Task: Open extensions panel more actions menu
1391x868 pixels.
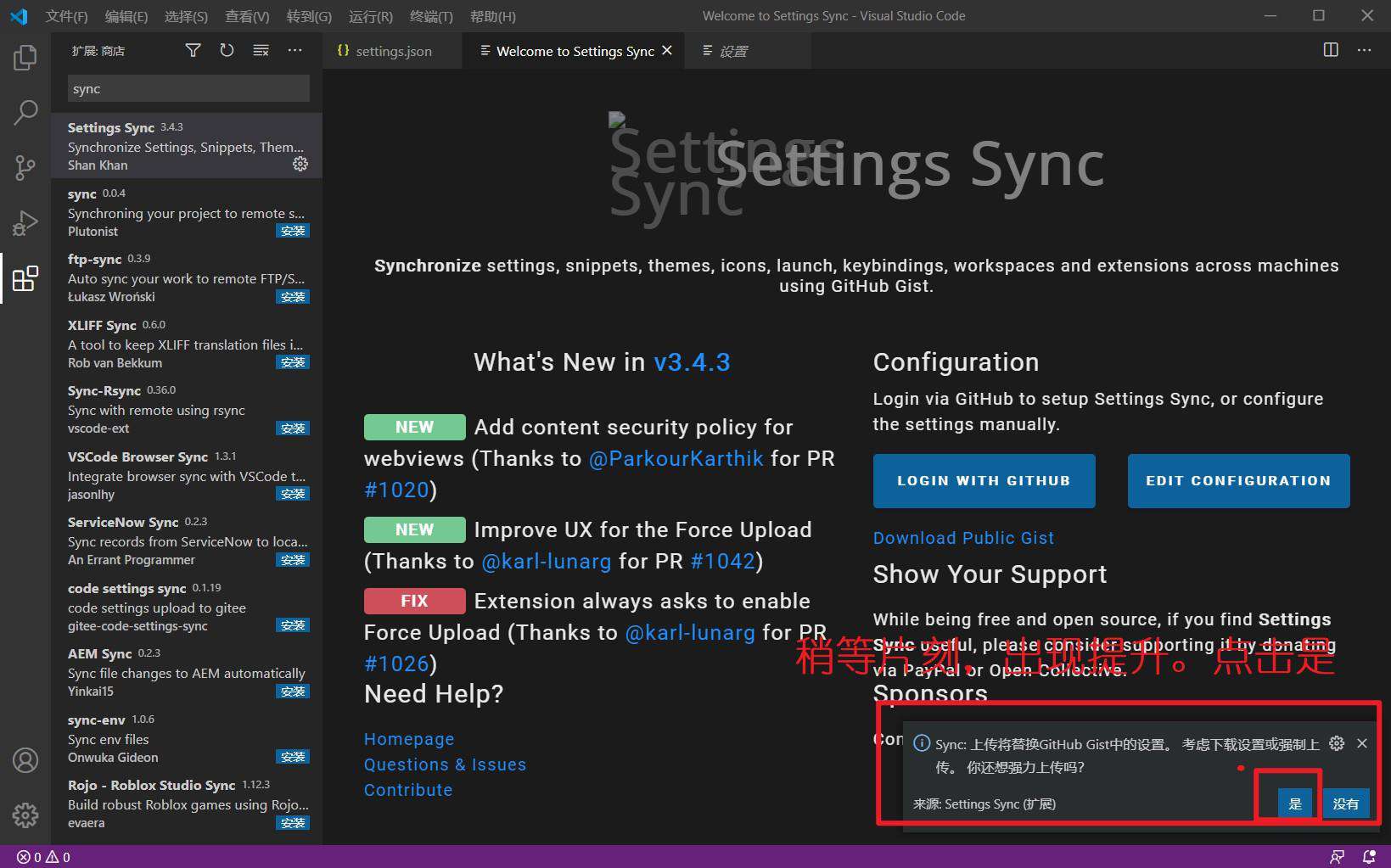Action: tap(294, 51)
